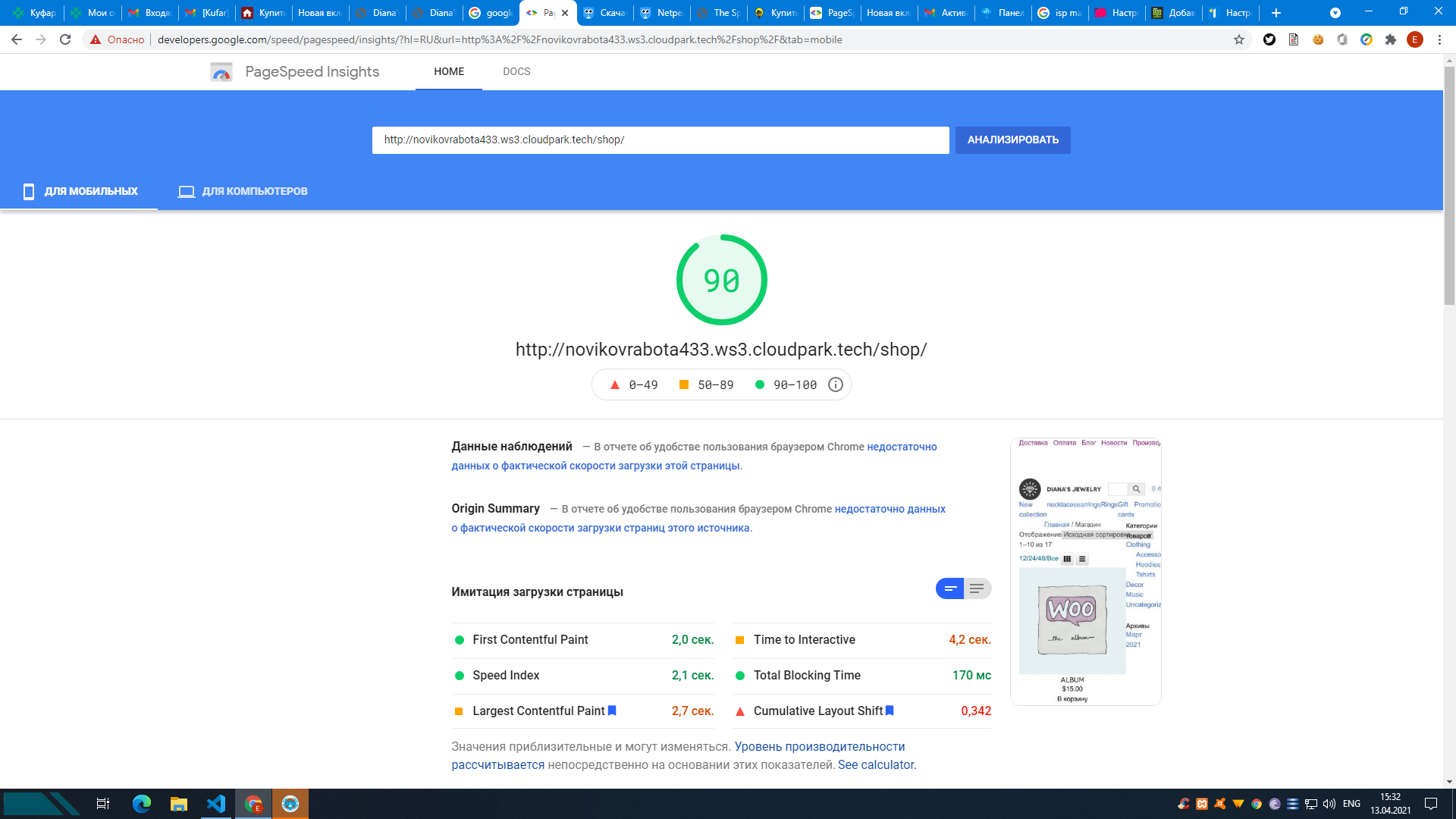This screenshot has width=1456, height=819.
Task: Bookmark this page with the star icon
Action: point(1239,39)
